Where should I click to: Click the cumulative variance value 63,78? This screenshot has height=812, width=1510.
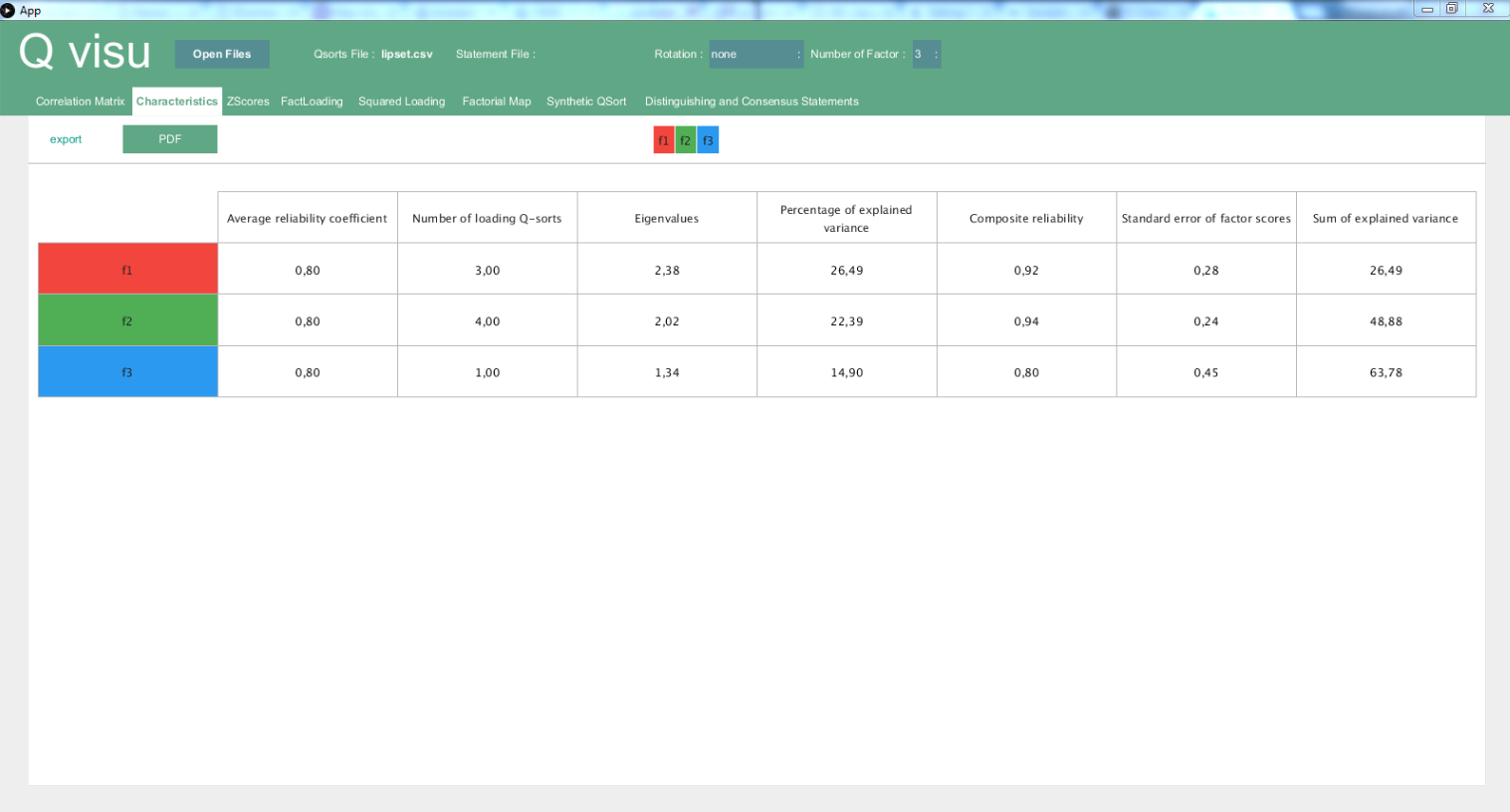1386,372
